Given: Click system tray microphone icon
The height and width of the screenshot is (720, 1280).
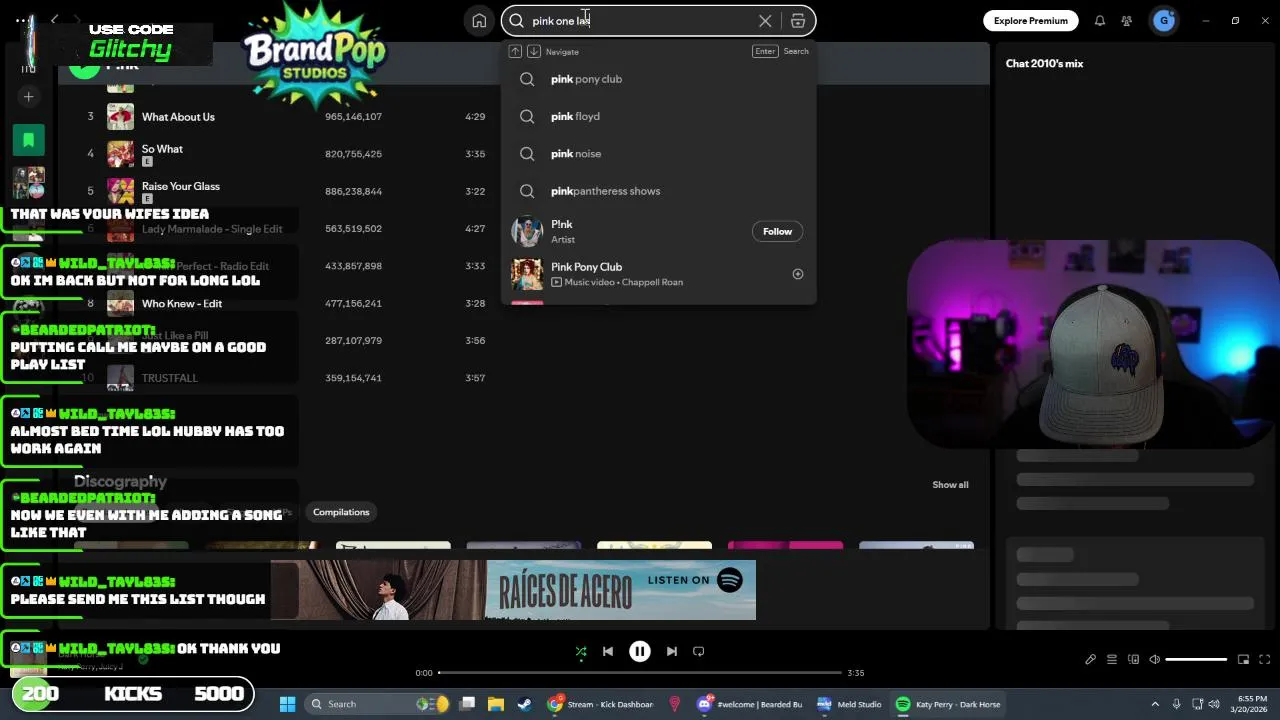Looking at the screenshot, I should 1177,704.
